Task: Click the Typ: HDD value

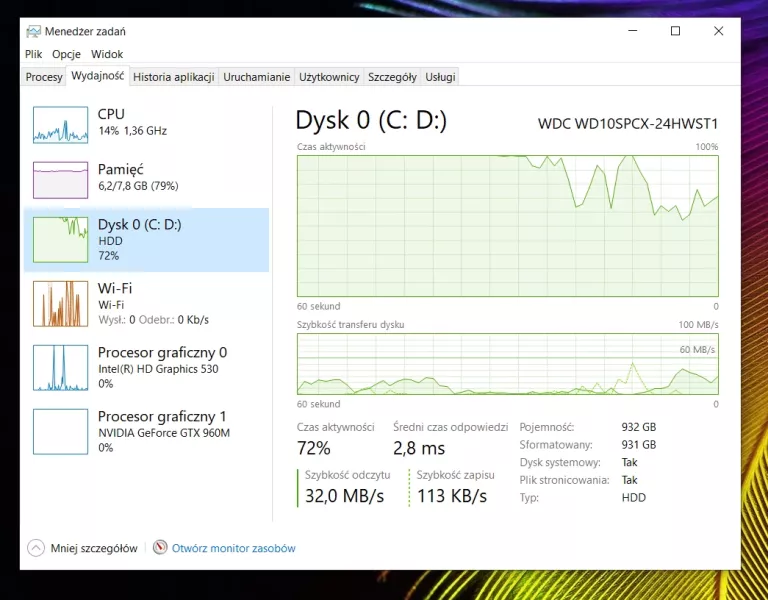Action: (634, 498)
